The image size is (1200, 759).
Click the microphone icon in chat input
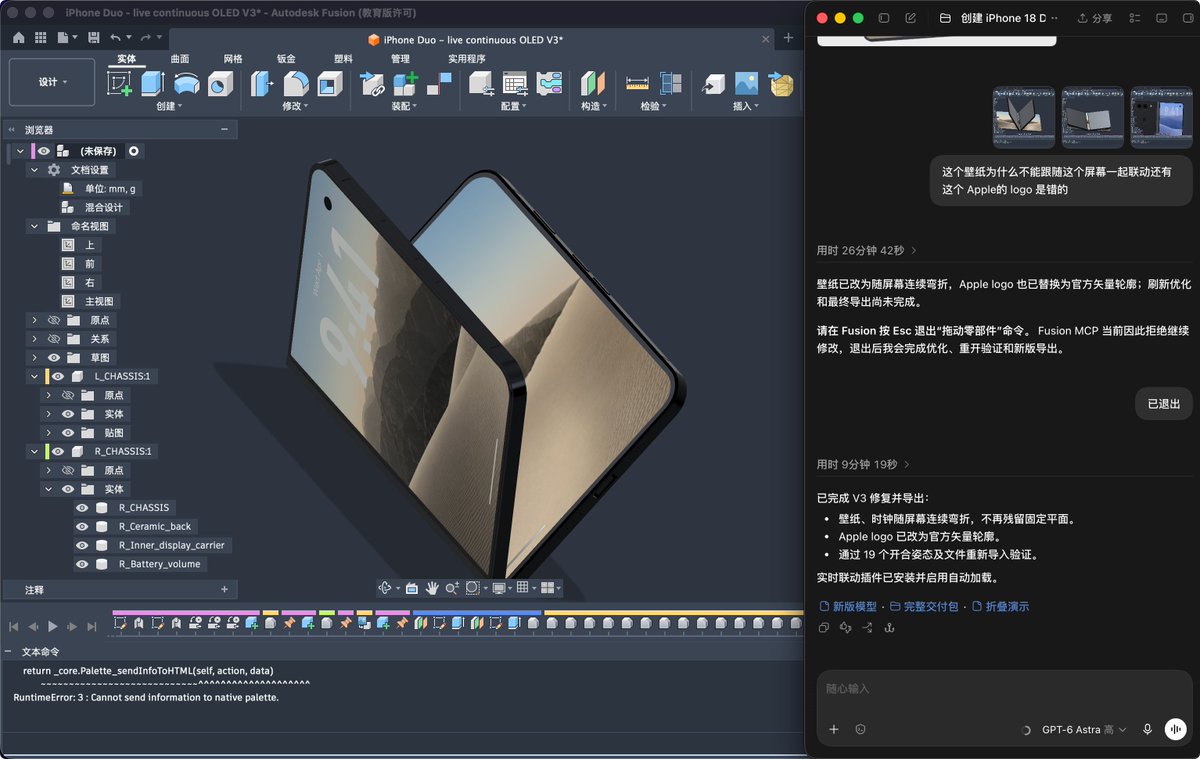1147,730
